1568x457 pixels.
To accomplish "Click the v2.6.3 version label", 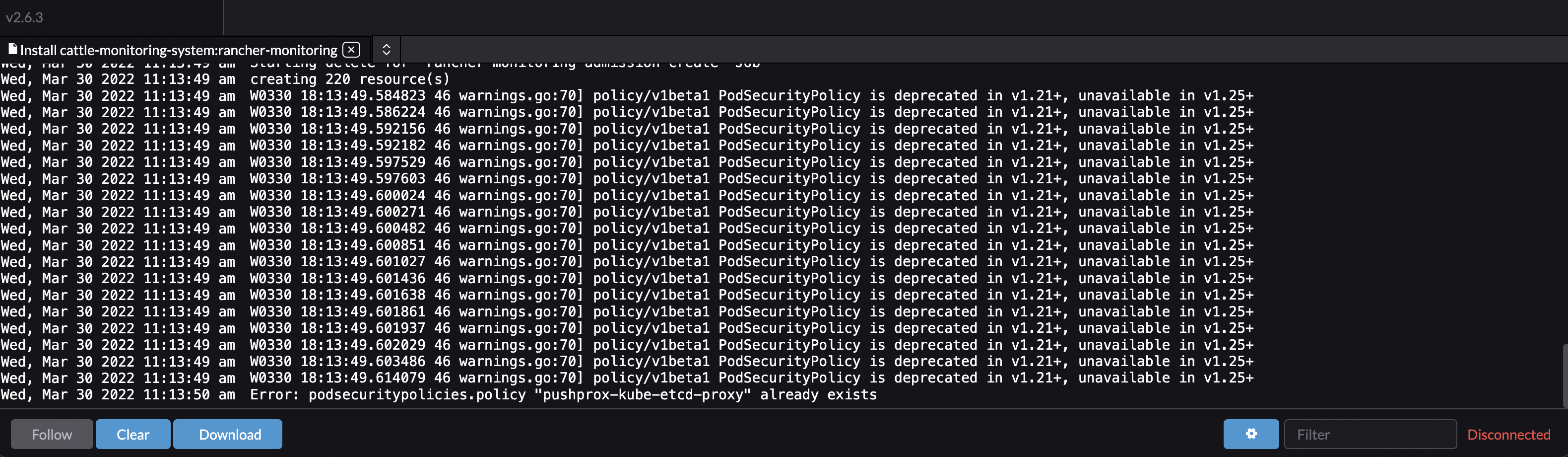I will point(24,18).
